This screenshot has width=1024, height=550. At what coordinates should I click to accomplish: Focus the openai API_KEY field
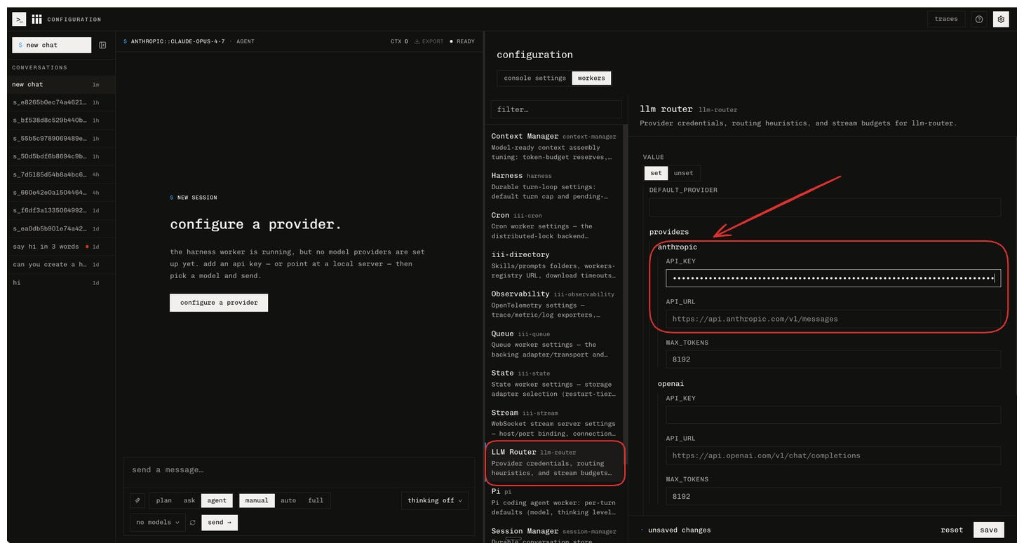833,415
